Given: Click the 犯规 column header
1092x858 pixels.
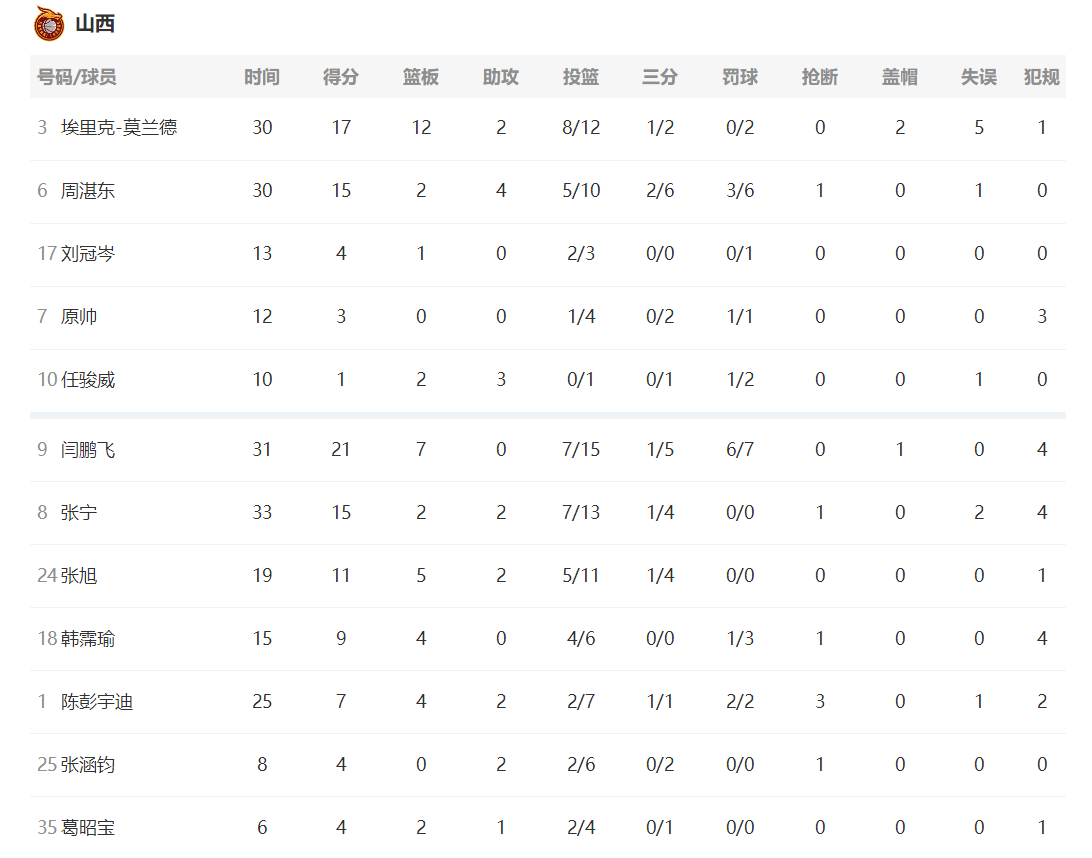Looking at the screenshot, I should pos(1042,77).
